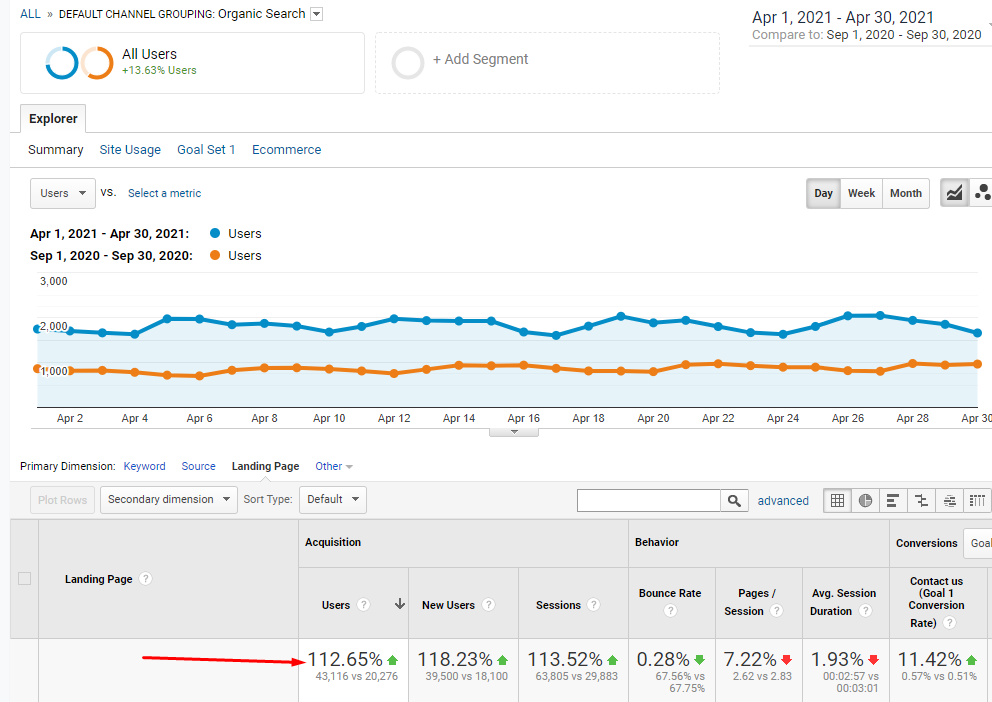The image size is (992, 702).
Task: Click the Landing Page help question mark
Action: 145,578
